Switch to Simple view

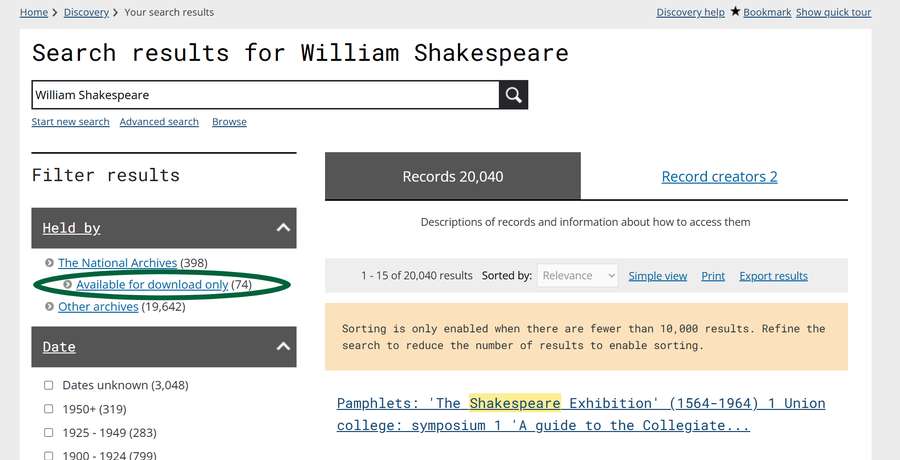658,276
